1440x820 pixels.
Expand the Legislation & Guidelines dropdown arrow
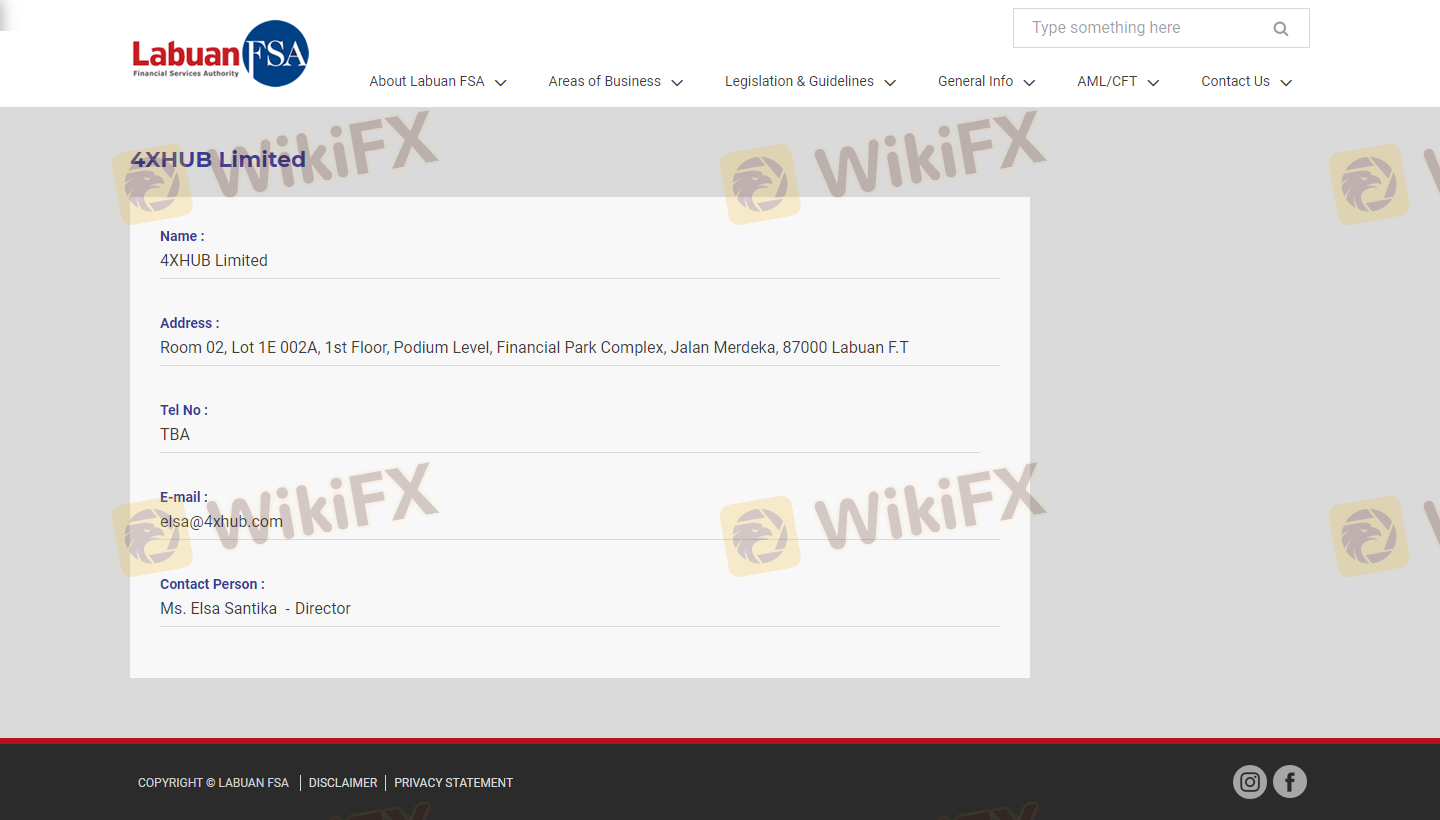890,83
